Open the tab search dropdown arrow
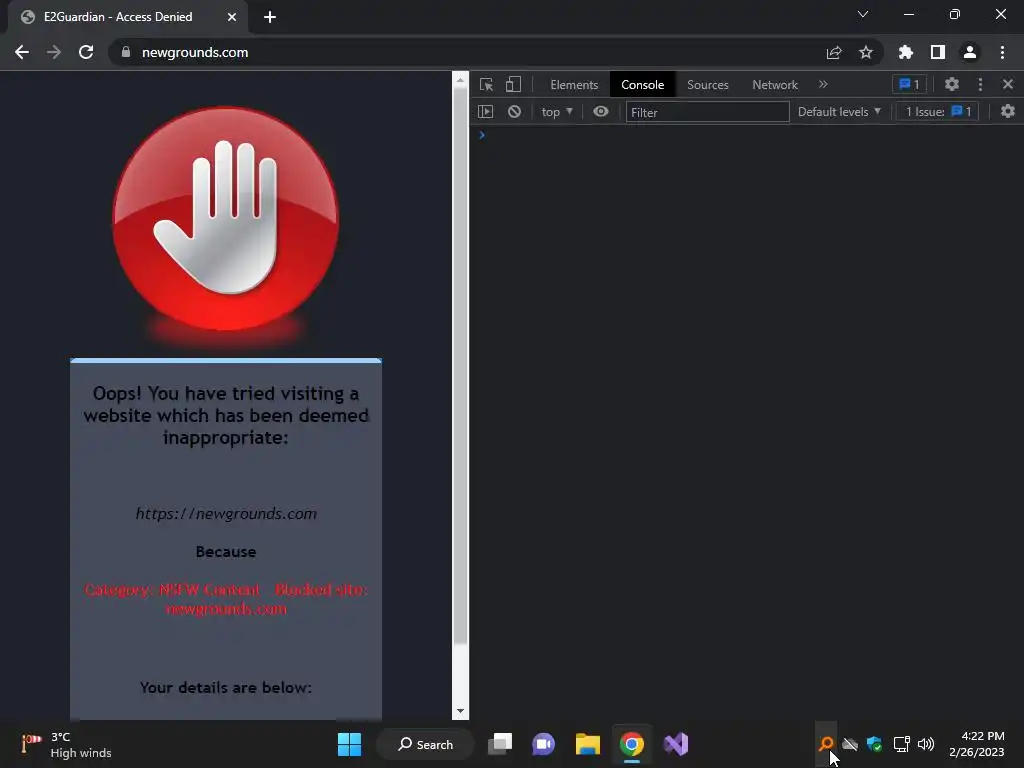 tap(863, 14)
